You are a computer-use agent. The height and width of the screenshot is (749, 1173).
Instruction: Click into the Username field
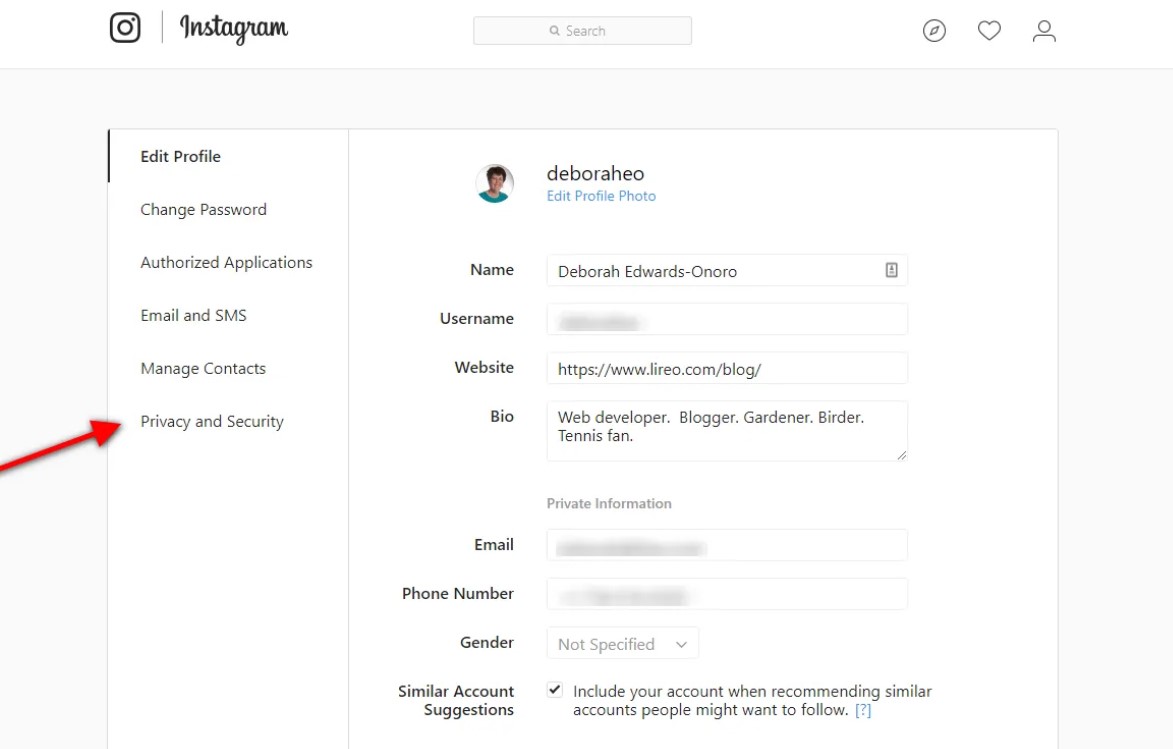(727, 320)
